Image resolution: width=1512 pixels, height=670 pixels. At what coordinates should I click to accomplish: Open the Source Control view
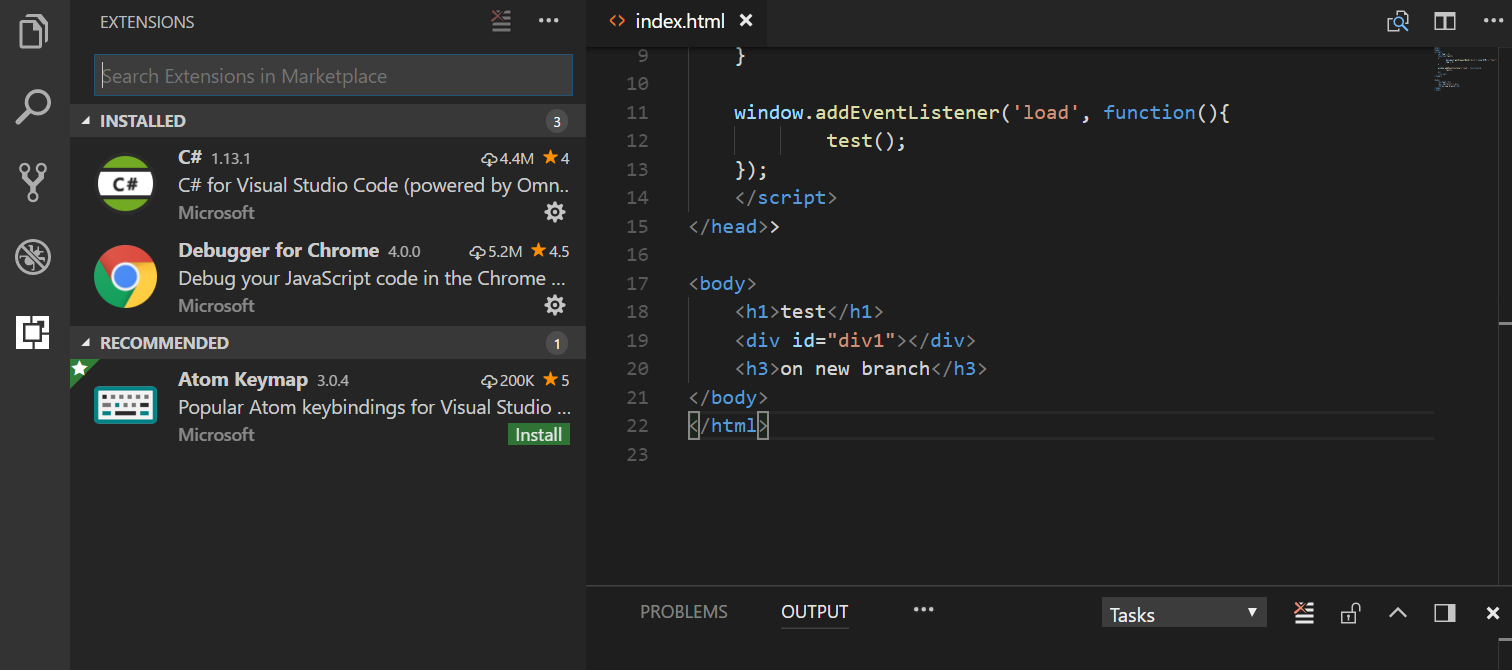click(33, 183)
